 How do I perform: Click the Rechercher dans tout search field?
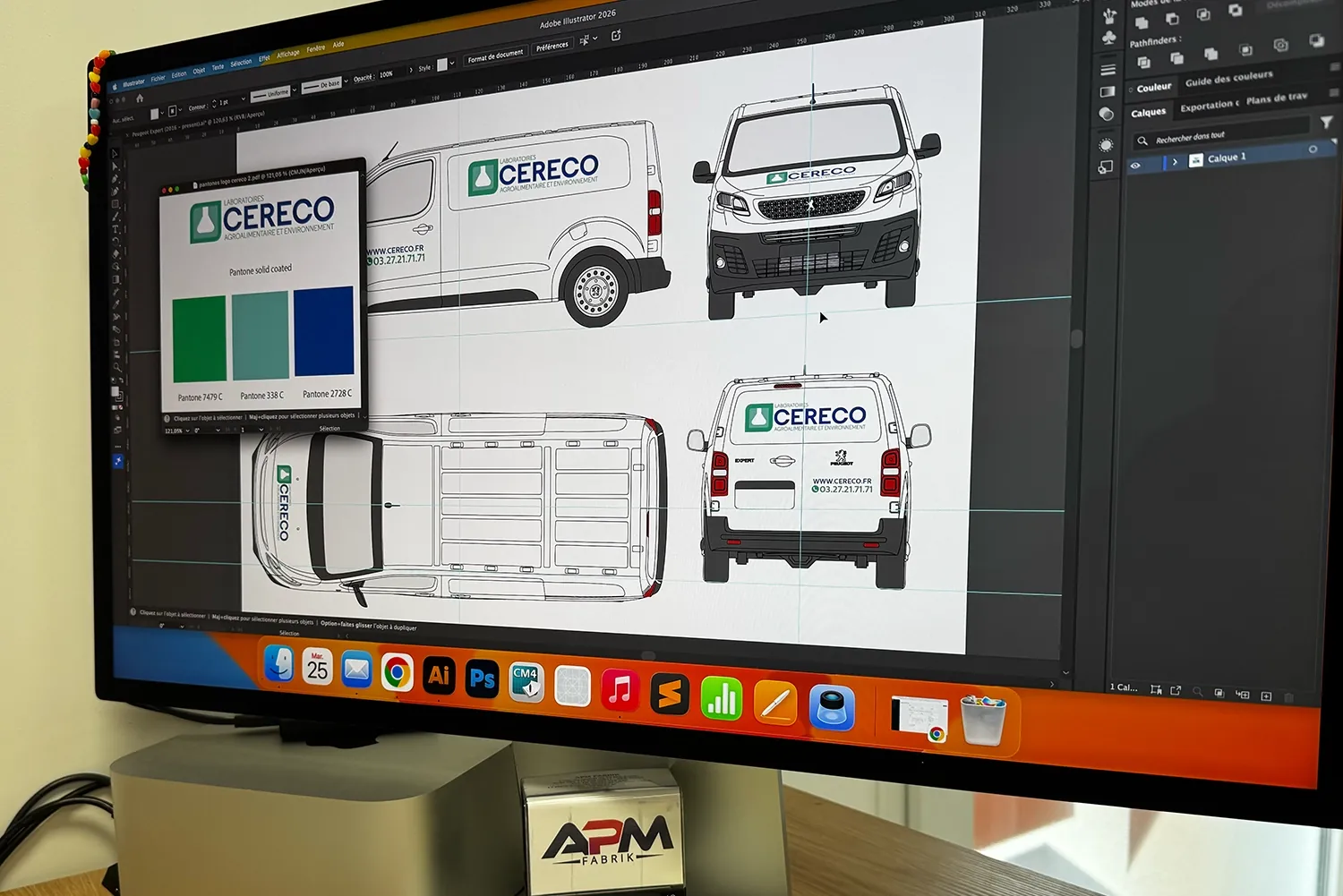tap(1220, 135)
